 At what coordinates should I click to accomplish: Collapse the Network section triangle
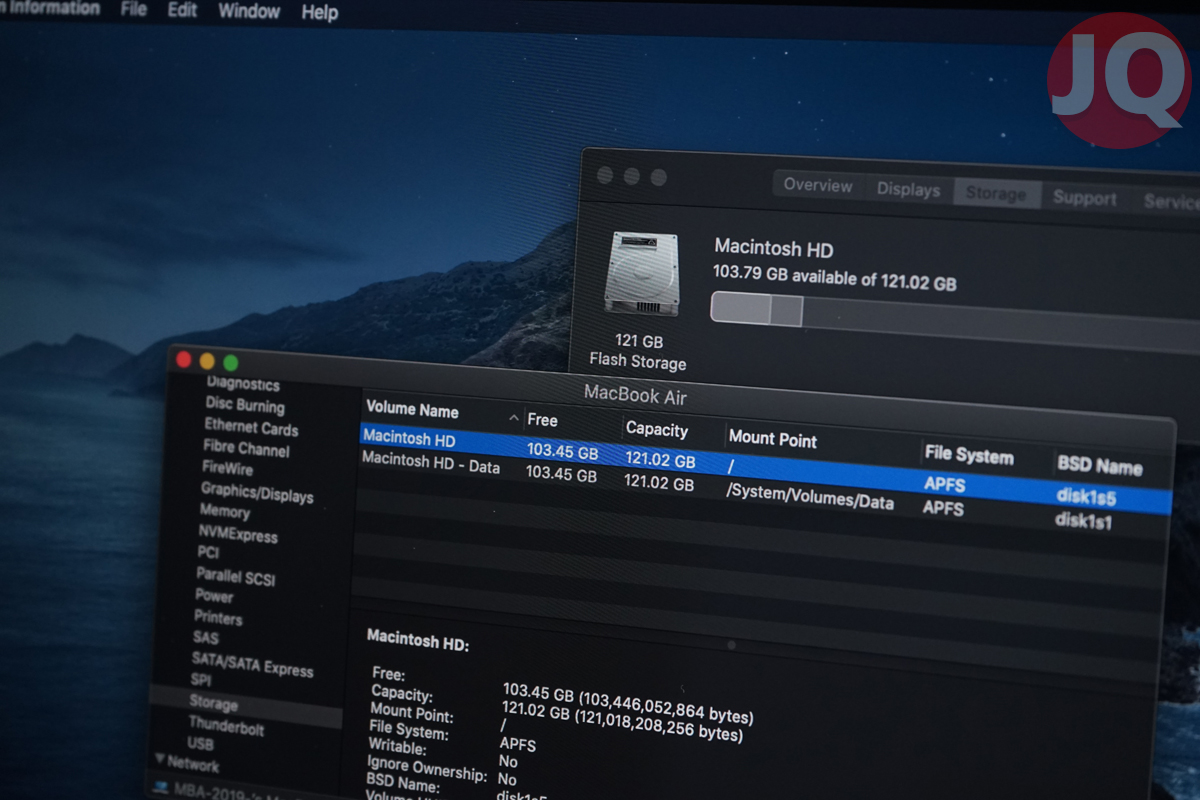(x=160, y=760)
